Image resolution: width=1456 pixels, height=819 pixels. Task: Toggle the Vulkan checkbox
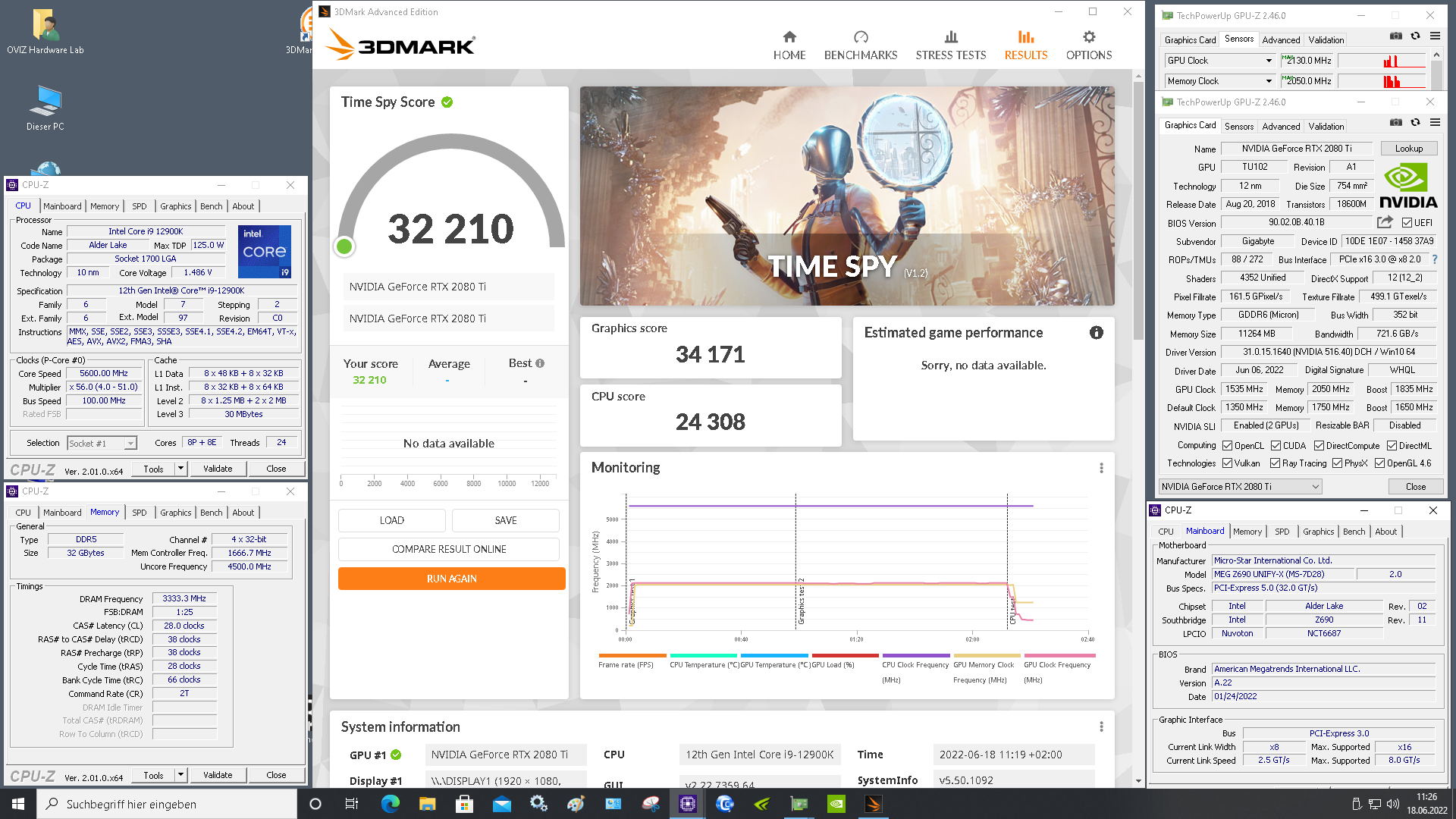click(1227, 463)
